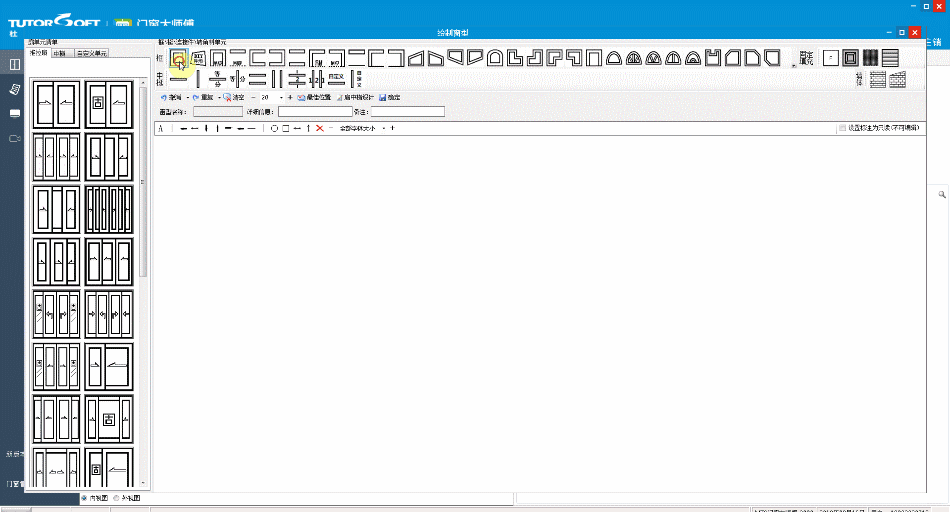Expand more frame shapes overflow arrow
This screenshot has width=950, height=512.
tap(794, 66)
